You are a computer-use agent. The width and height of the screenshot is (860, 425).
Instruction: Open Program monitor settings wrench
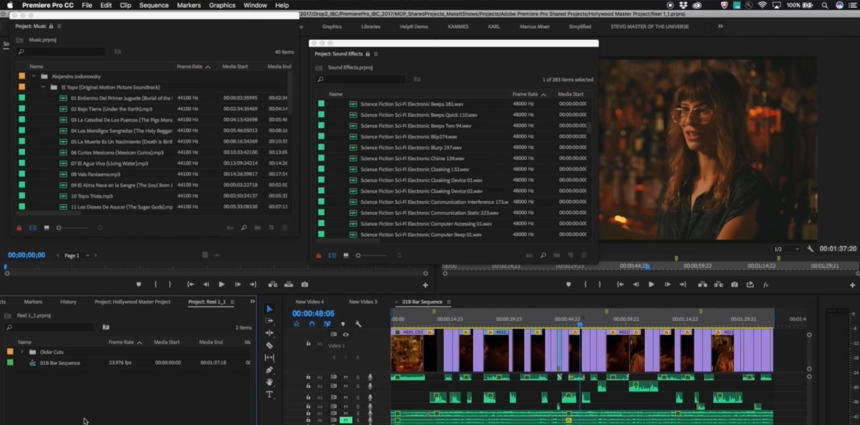coord(811,249)
